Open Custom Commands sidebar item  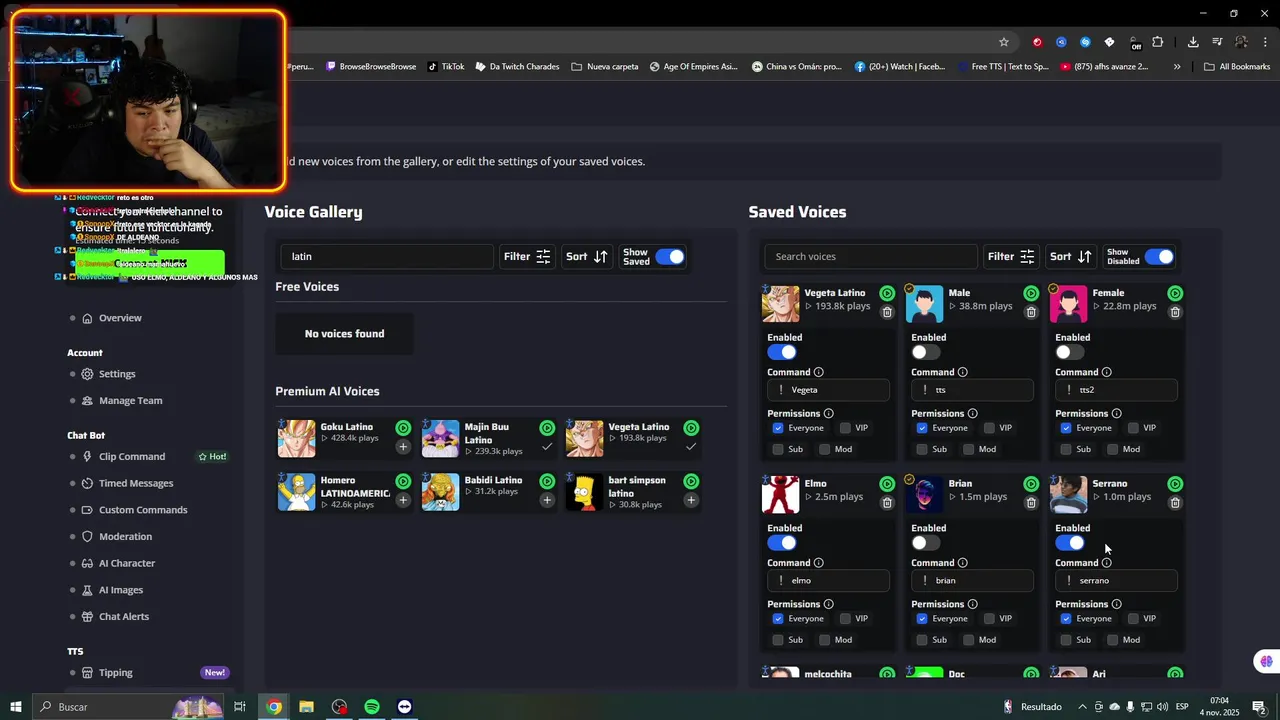click(143, 510)
